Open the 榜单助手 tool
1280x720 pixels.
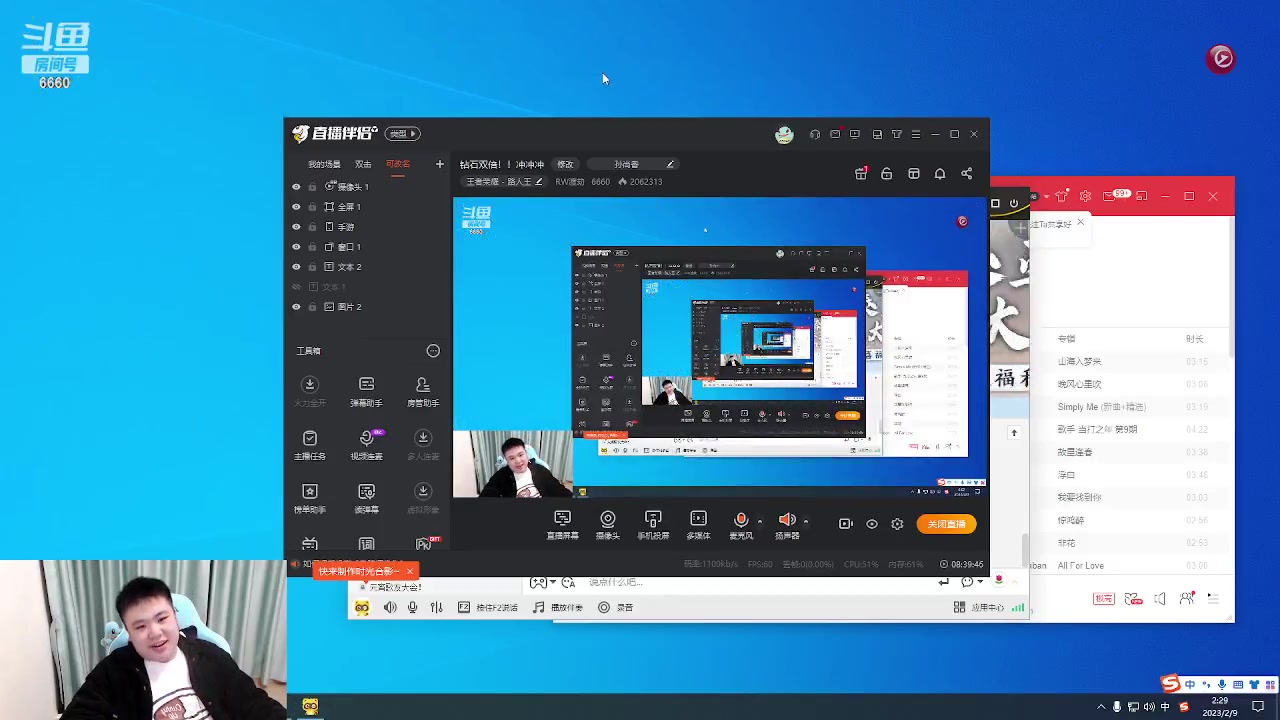(x=310, y=497)
